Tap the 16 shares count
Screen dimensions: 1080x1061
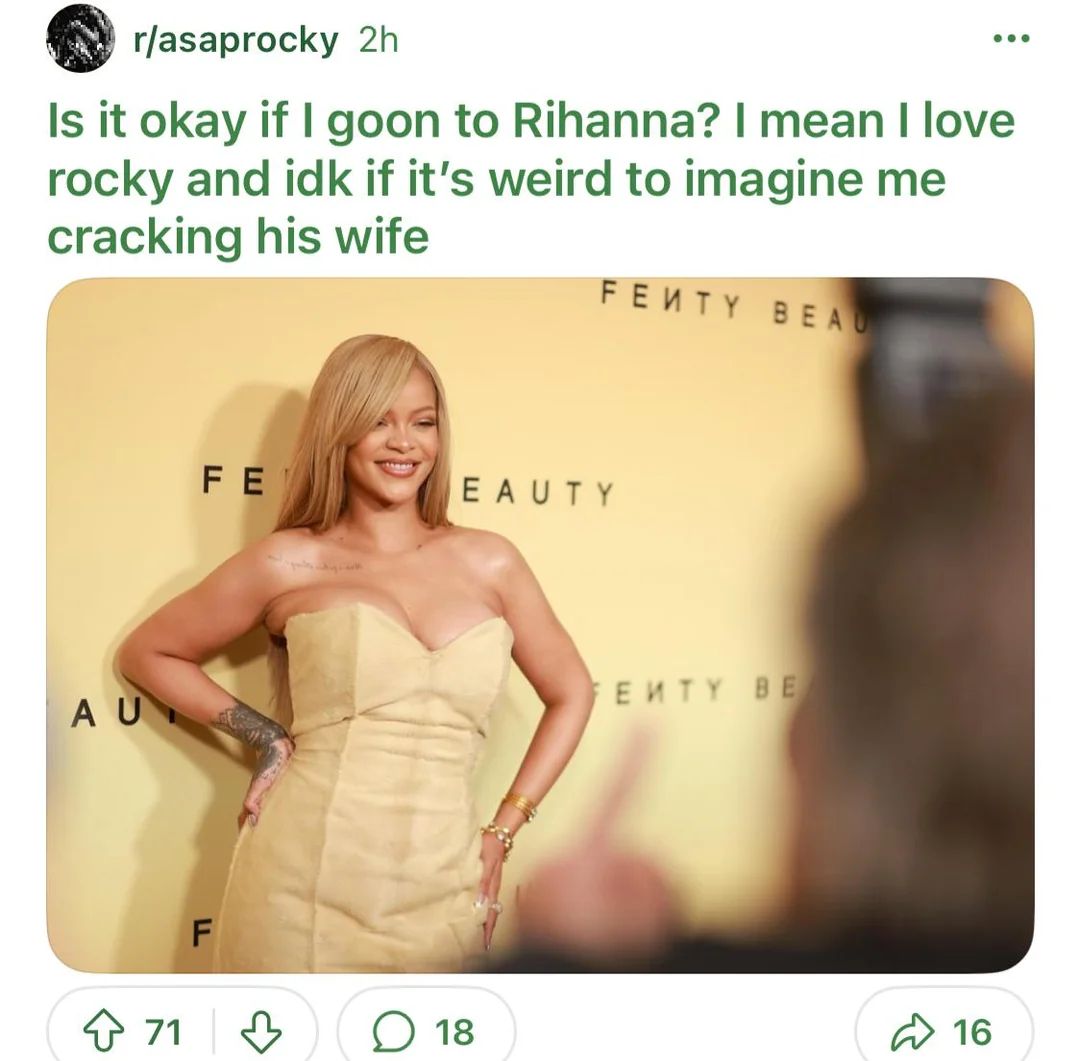pos(972,1031)
